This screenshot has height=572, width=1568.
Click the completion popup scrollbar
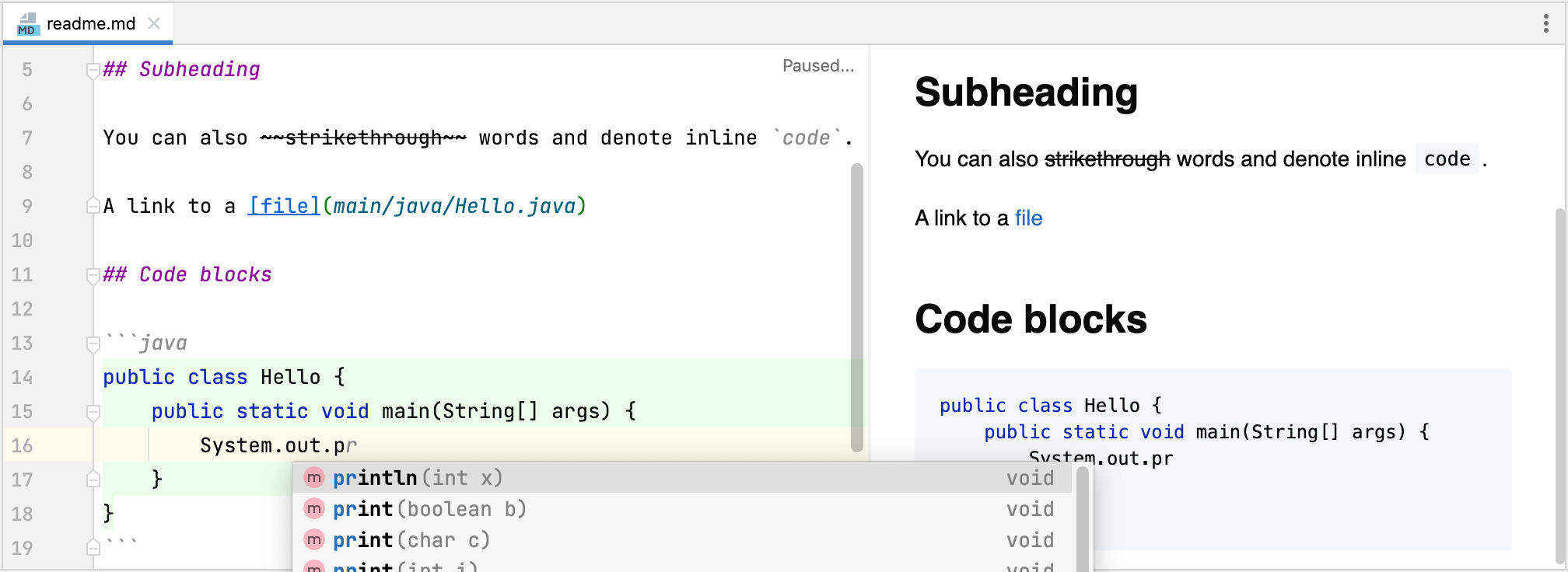[1082, 518]
